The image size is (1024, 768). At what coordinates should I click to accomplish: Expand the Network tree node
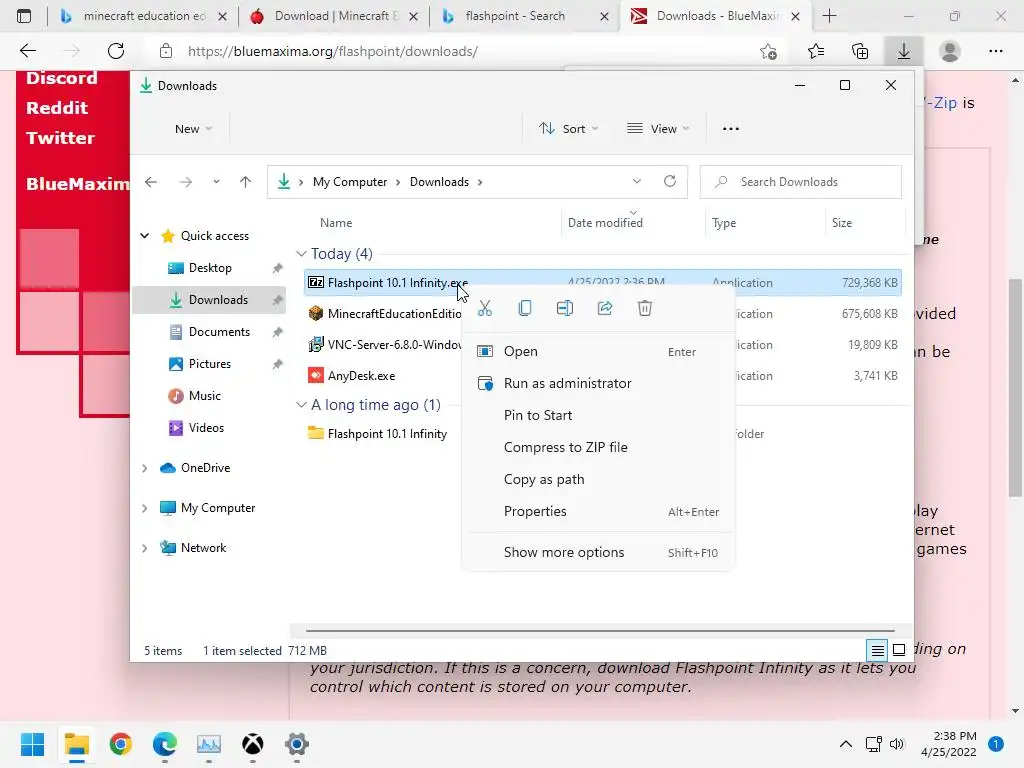[x=145, y=548]
